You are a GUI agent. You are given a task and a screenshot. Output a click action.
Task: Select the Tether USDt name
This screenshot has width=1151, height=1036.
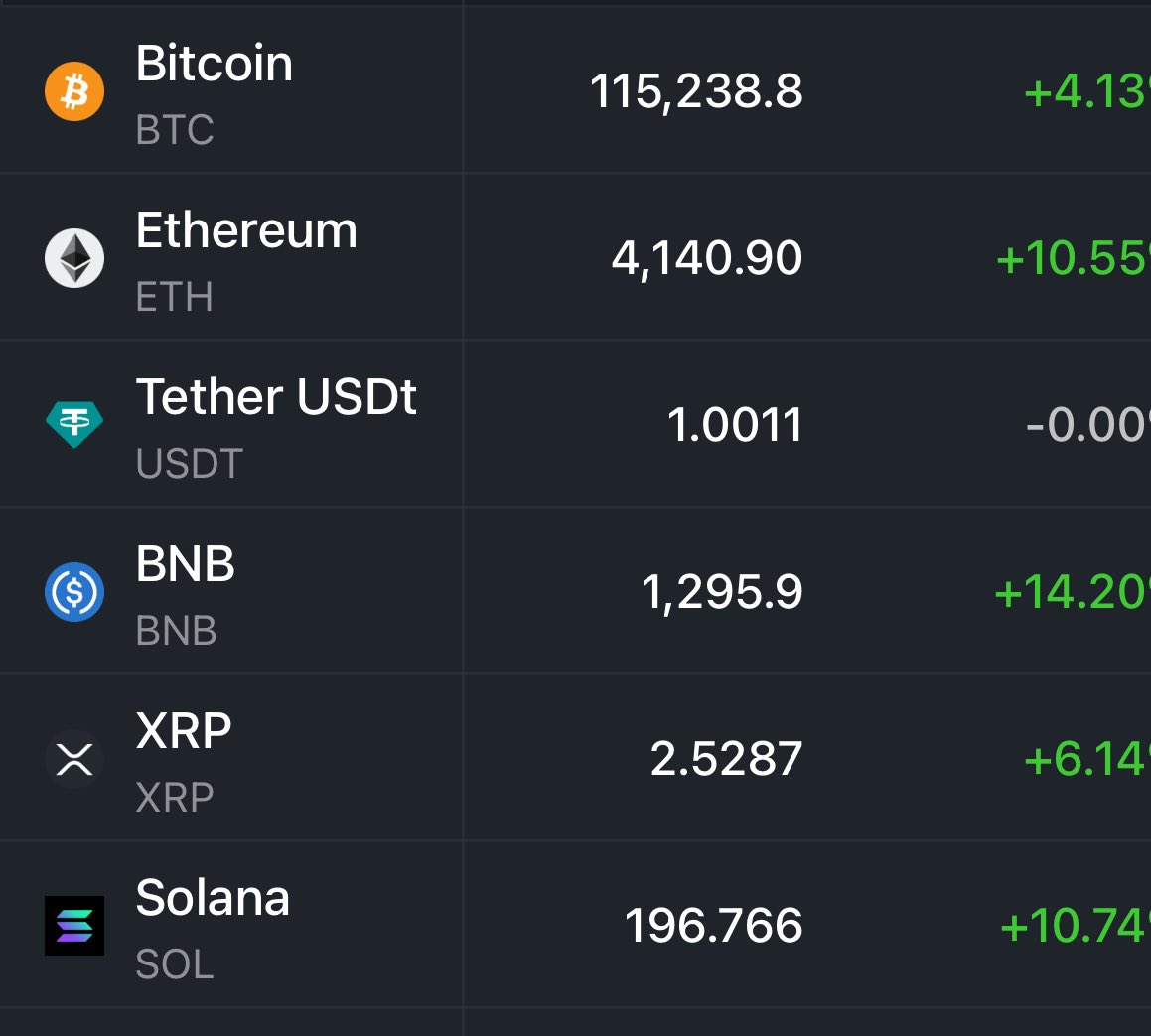pos(276,398)
